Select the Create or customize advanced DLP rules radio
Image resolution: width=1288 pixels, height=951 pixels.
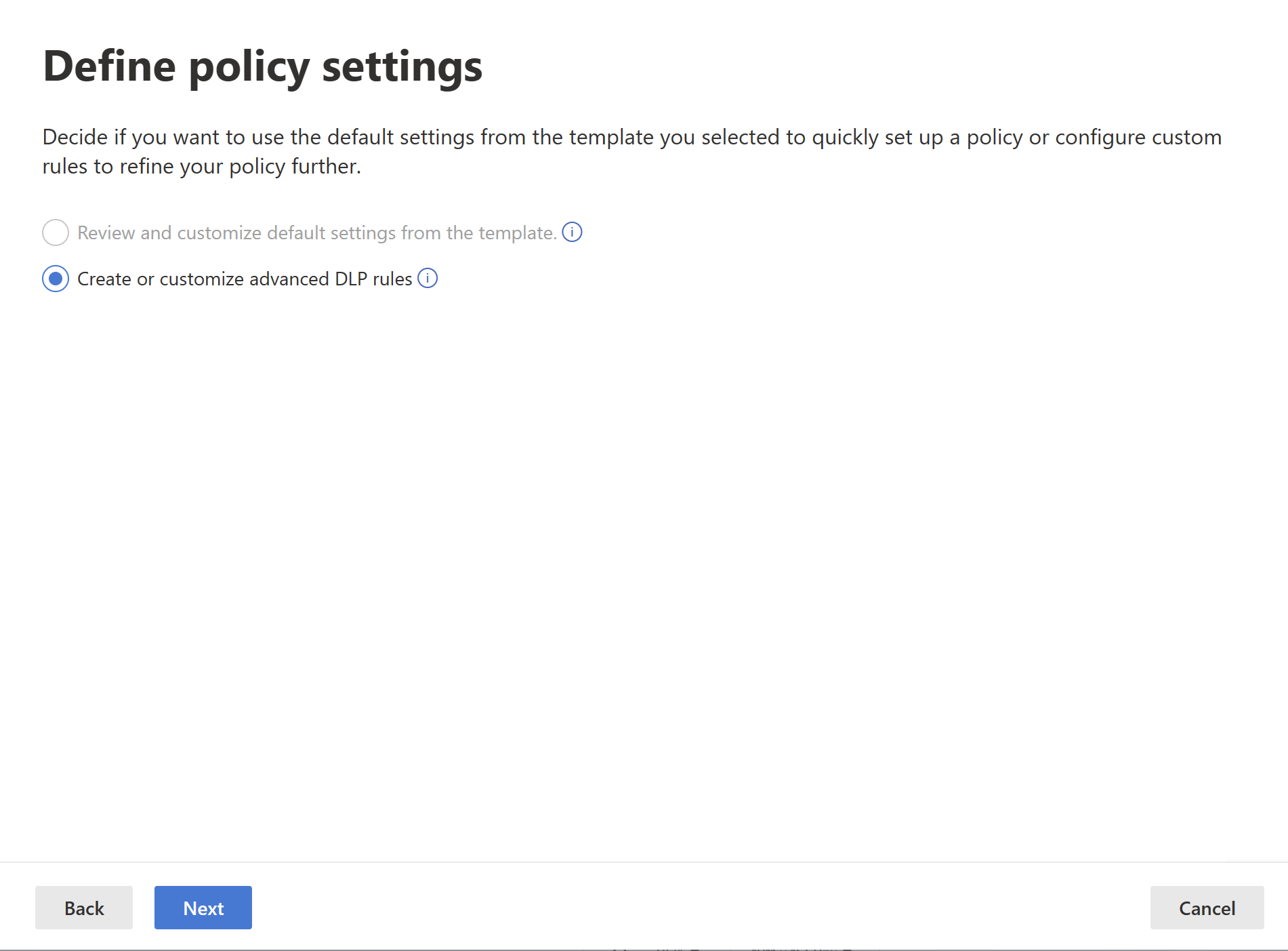[x=56, y=279]
